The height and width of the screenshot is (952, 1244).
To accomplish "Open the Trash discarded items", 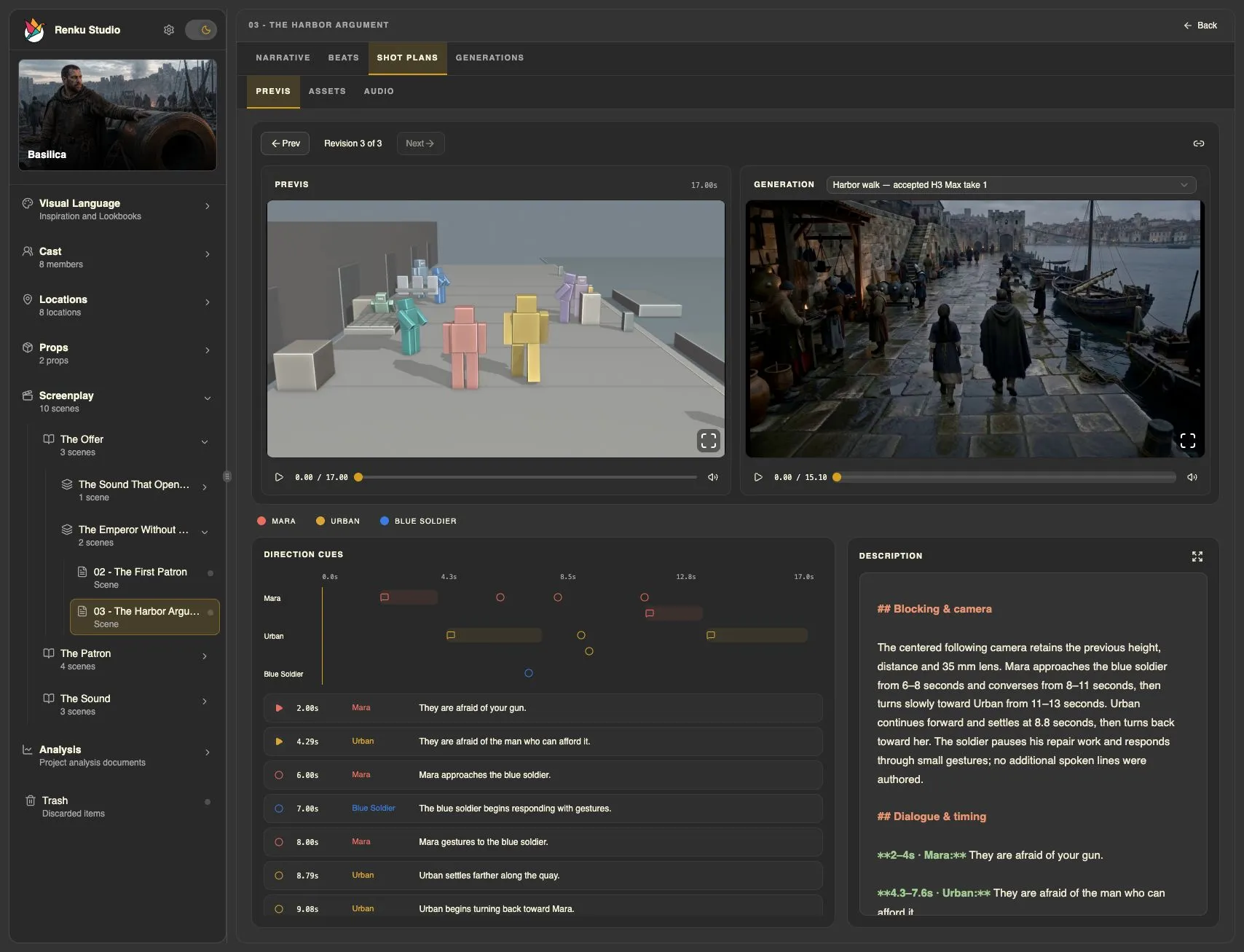I will click(x=117, y=806).
